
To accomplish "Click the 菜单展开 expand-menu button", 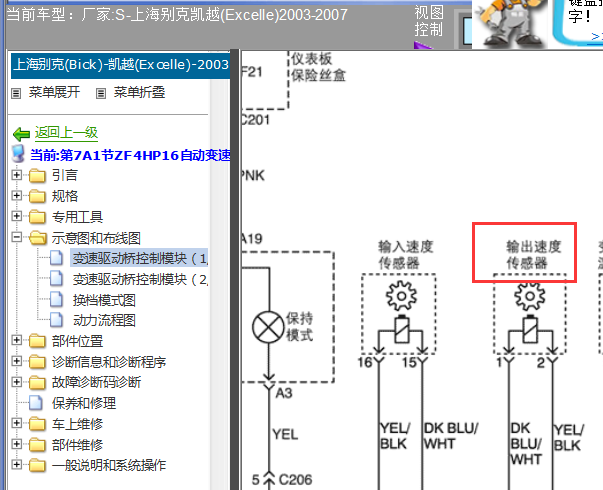I will 46,92.
